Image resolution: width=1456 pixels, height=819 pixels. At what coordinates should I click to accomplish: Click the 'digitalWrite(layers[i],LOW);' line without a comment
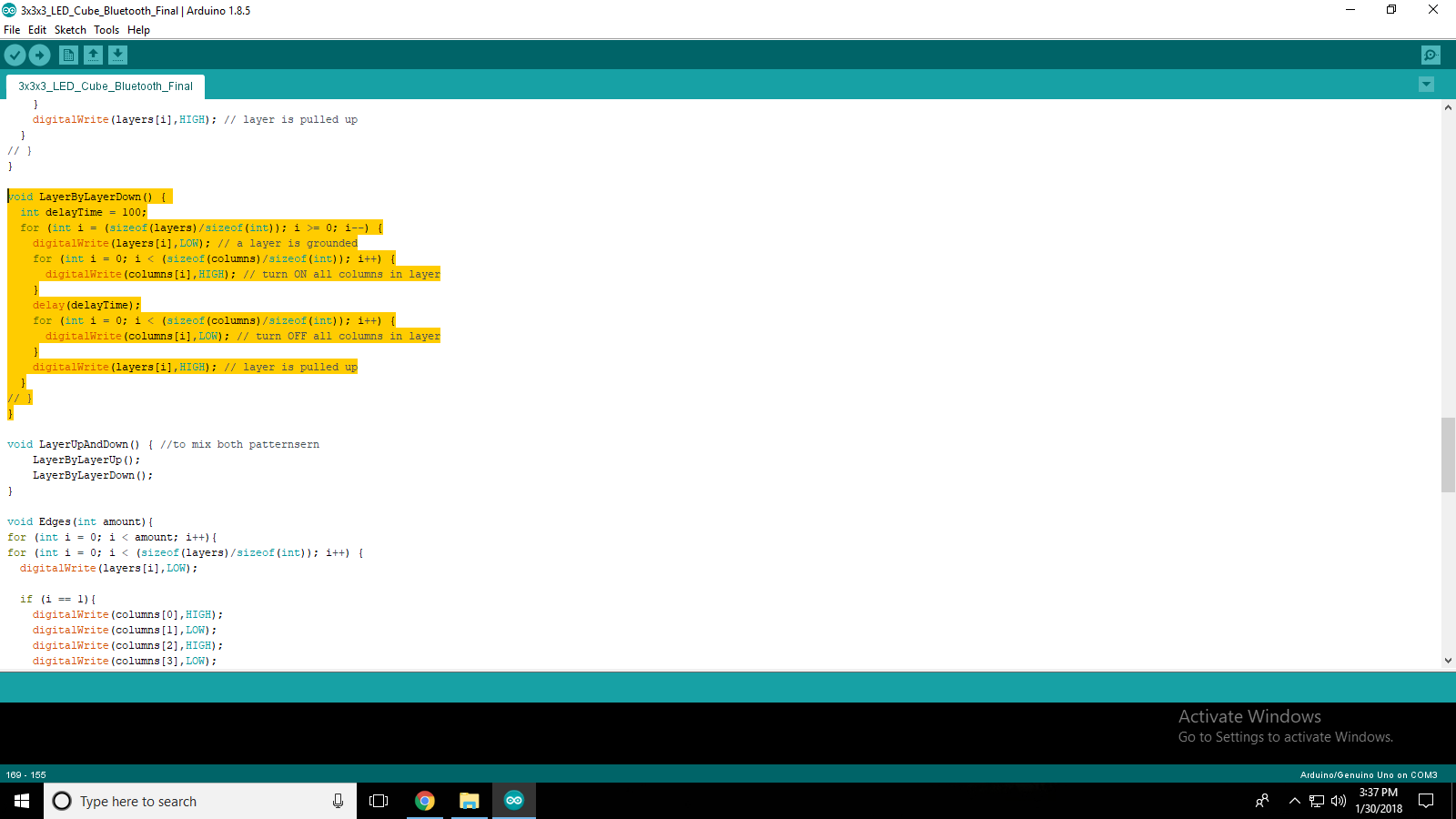[x=108, y=568]
